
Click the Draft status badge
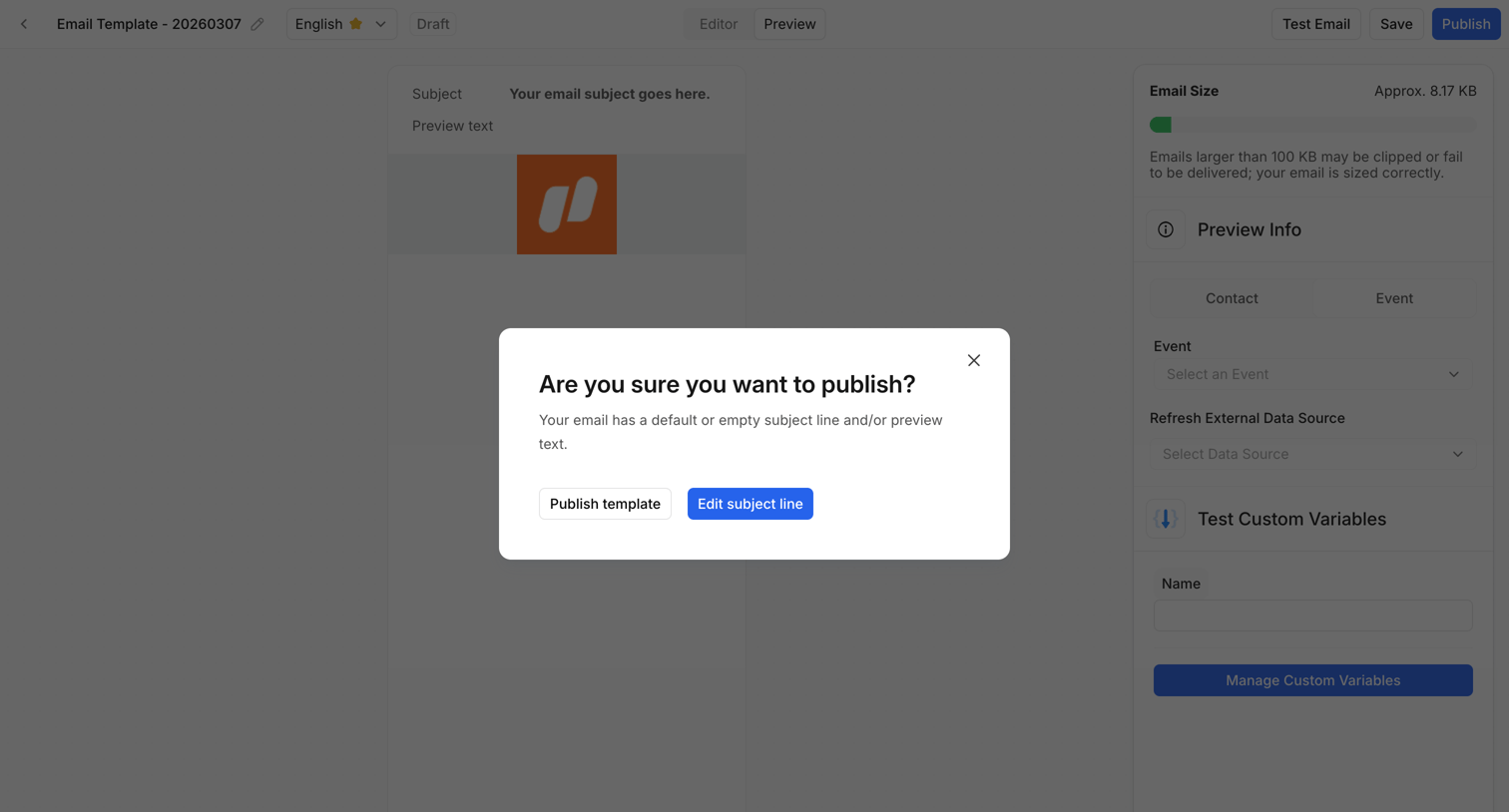[x=433, y=24]
